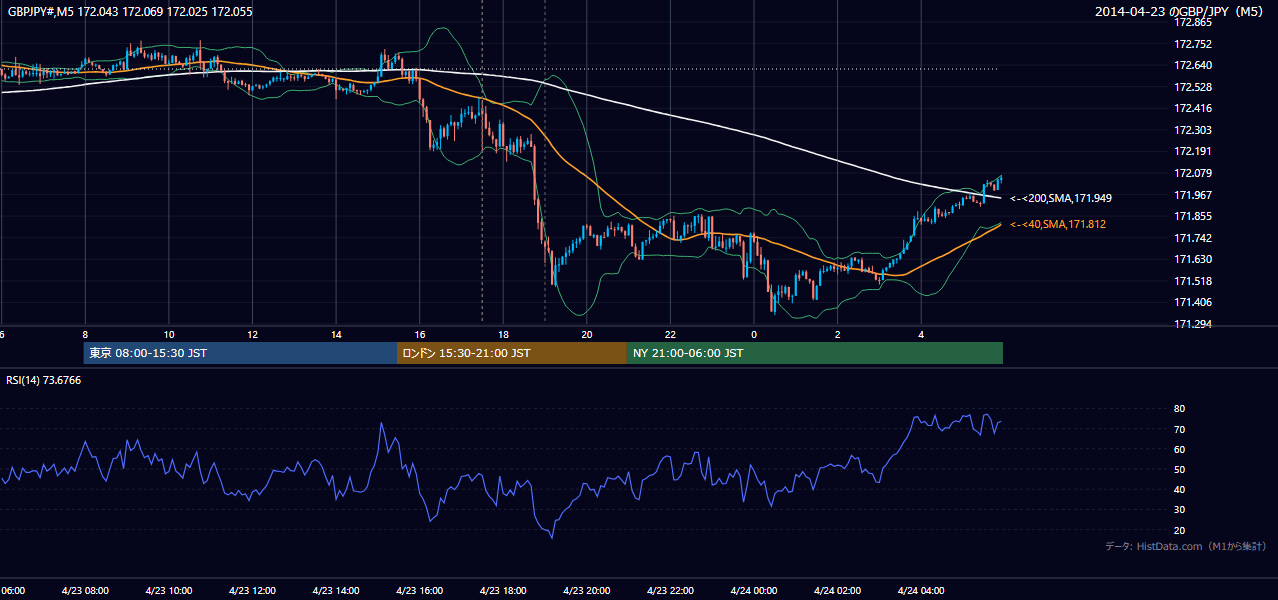Click the 200 SMA label reading 171.949

[1060, 198]
